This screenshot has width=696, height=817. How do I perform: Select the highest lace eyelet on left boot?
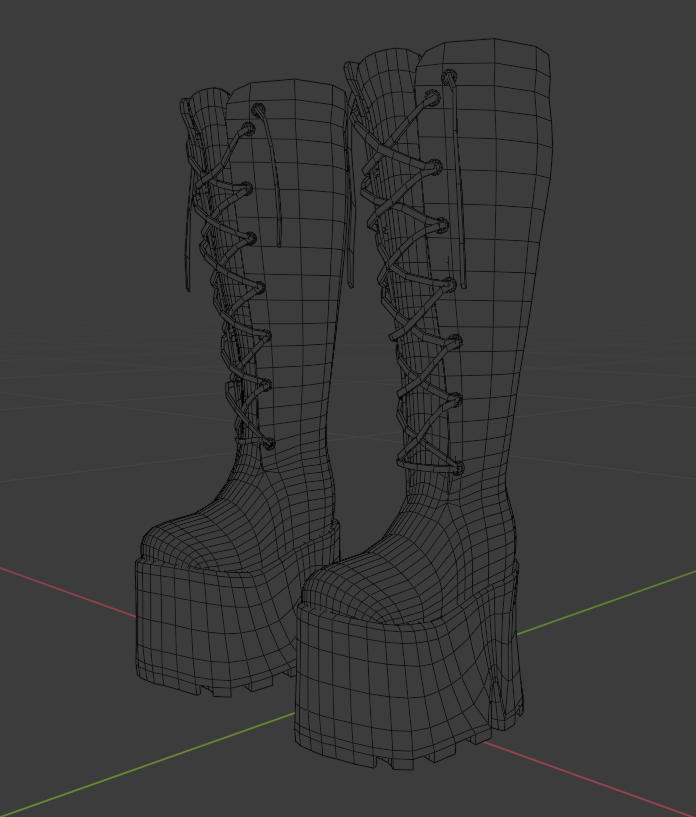(258, 110)
